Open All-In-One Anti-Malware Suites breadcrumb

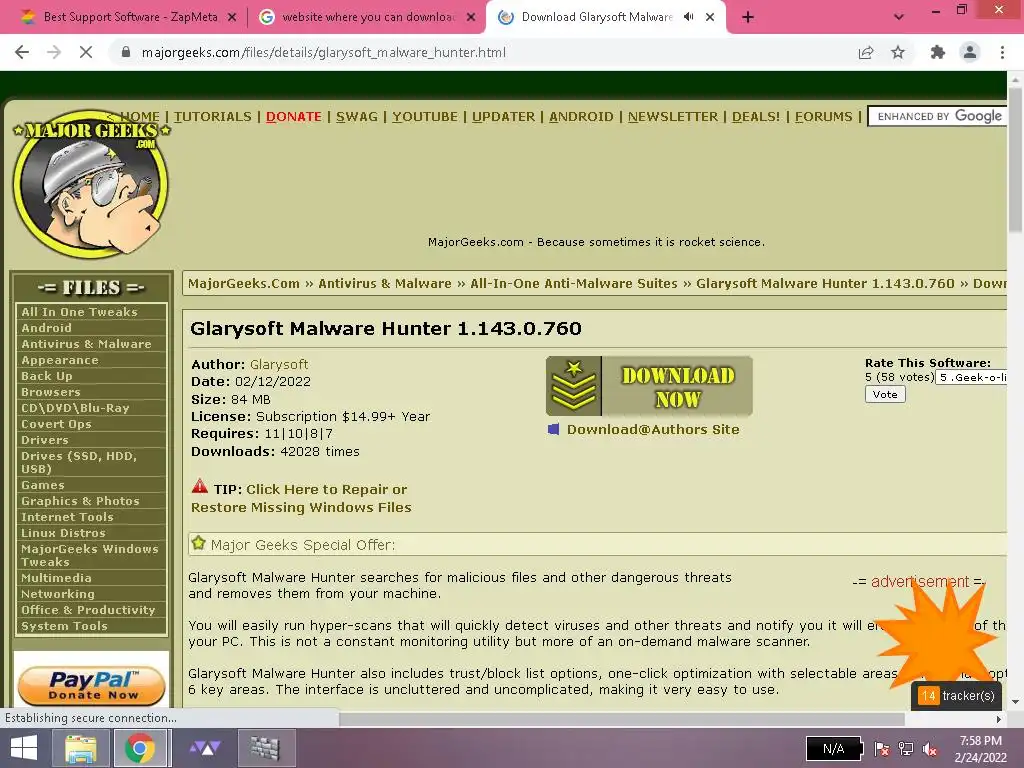[573, 283]
